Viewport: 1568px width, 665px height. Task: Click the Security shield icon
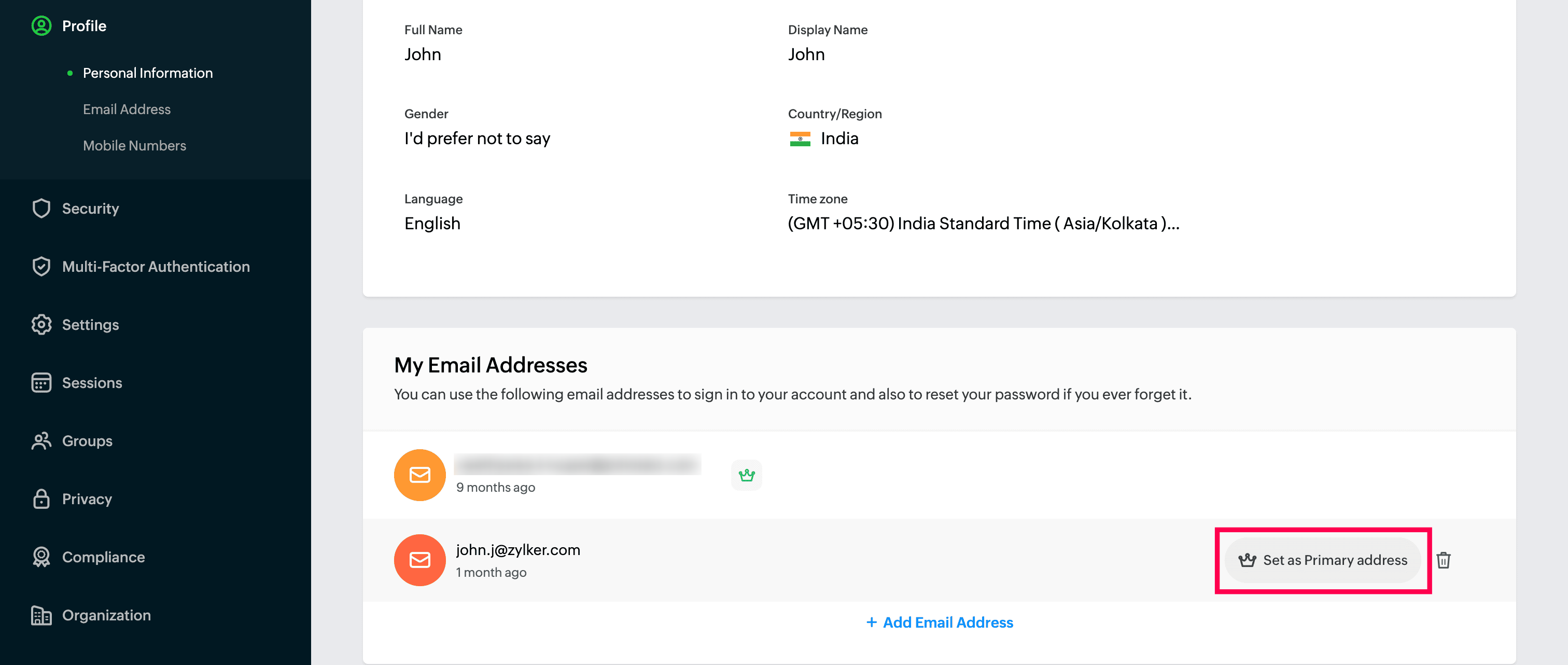[41, 209]
